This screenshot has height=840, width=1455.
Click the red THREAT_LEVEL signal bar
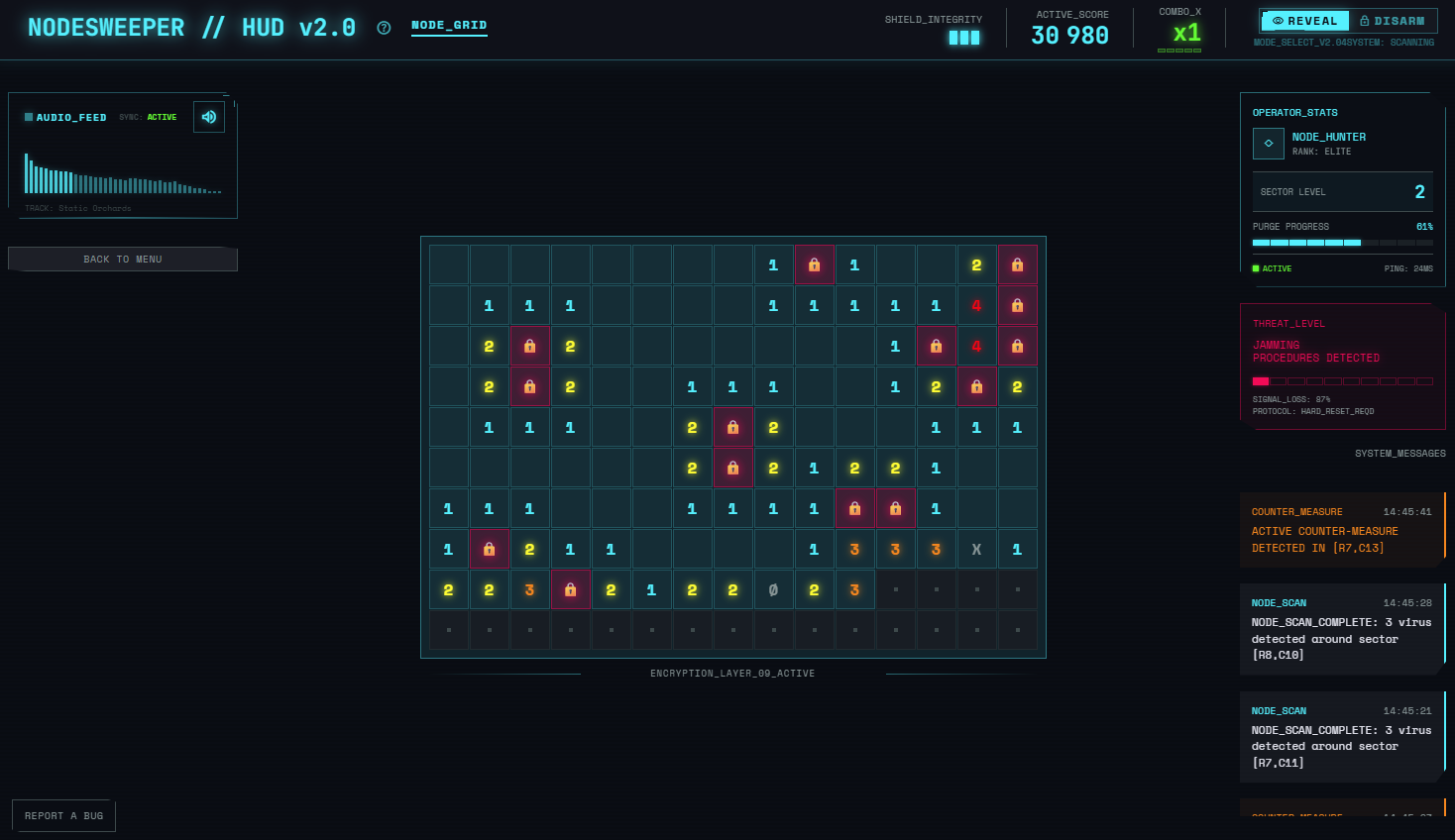pyautogui.click(x=1343, y=381)
